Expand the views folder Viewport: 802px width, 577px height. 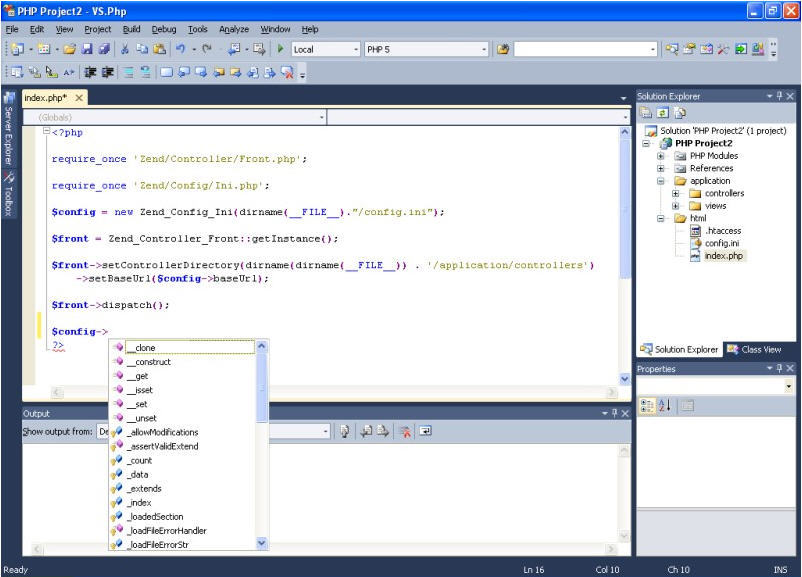click(676, 206)
